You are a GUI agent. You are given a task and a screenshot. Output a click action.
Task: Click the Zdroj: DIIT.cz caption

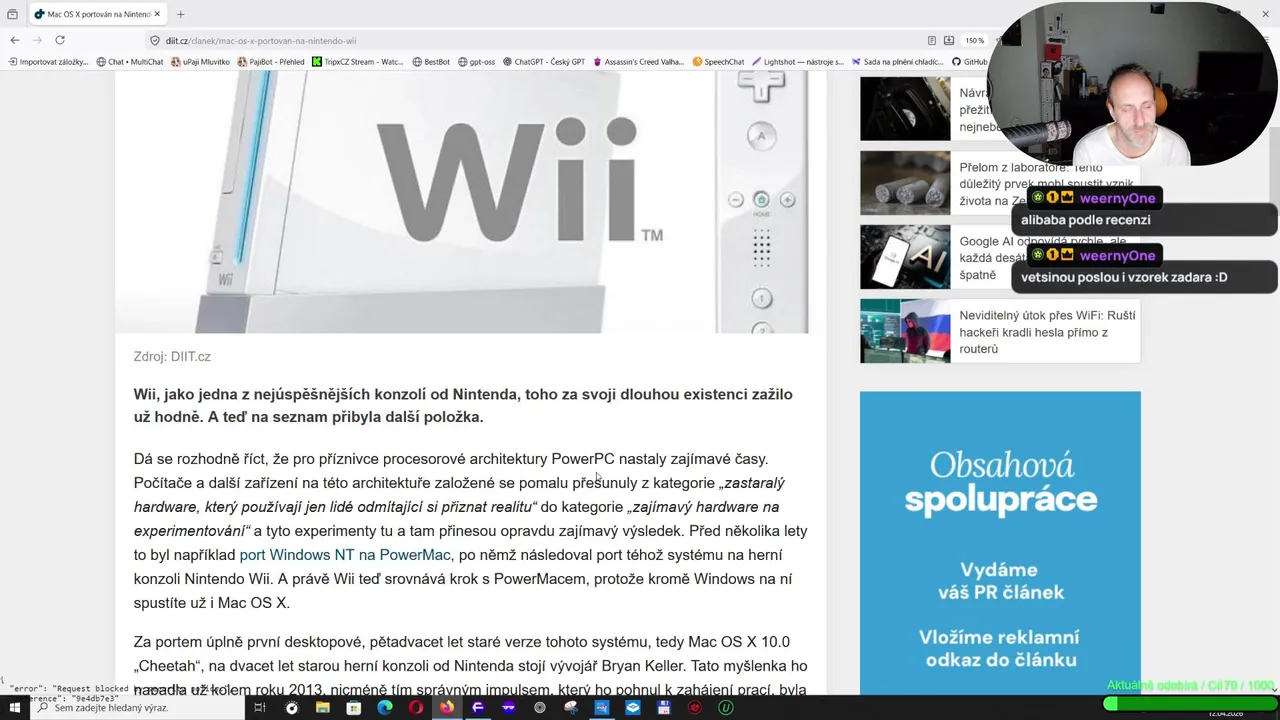[172, 356]
